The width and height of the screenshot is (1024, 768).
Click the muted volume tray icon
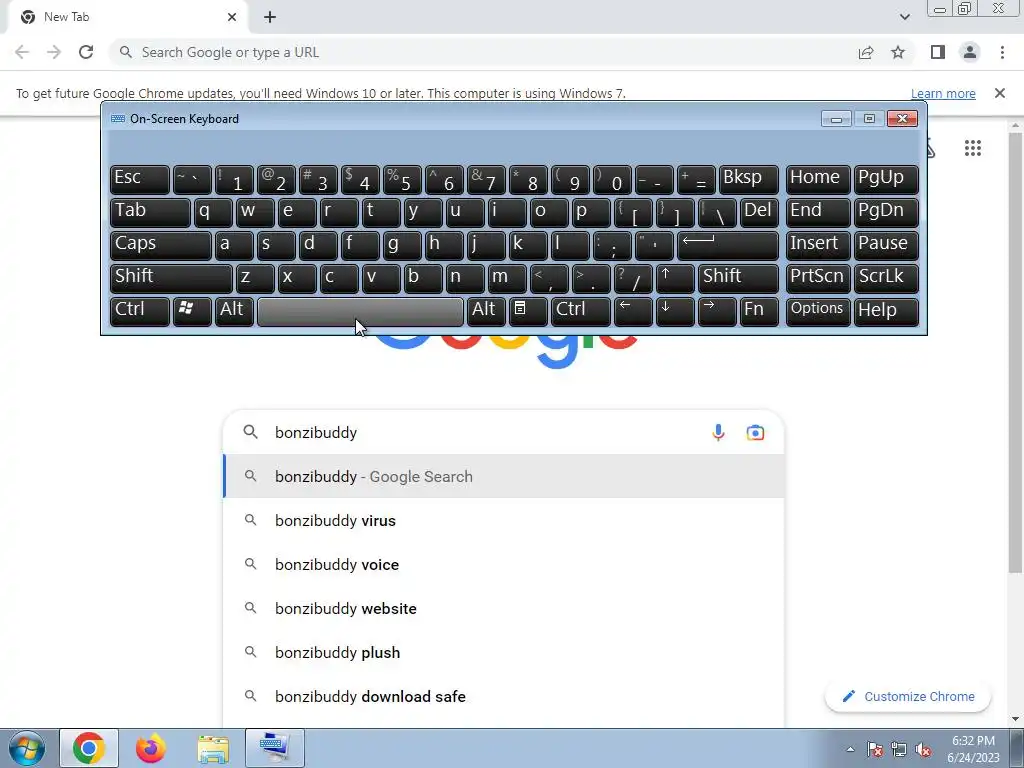click(923, 749)
